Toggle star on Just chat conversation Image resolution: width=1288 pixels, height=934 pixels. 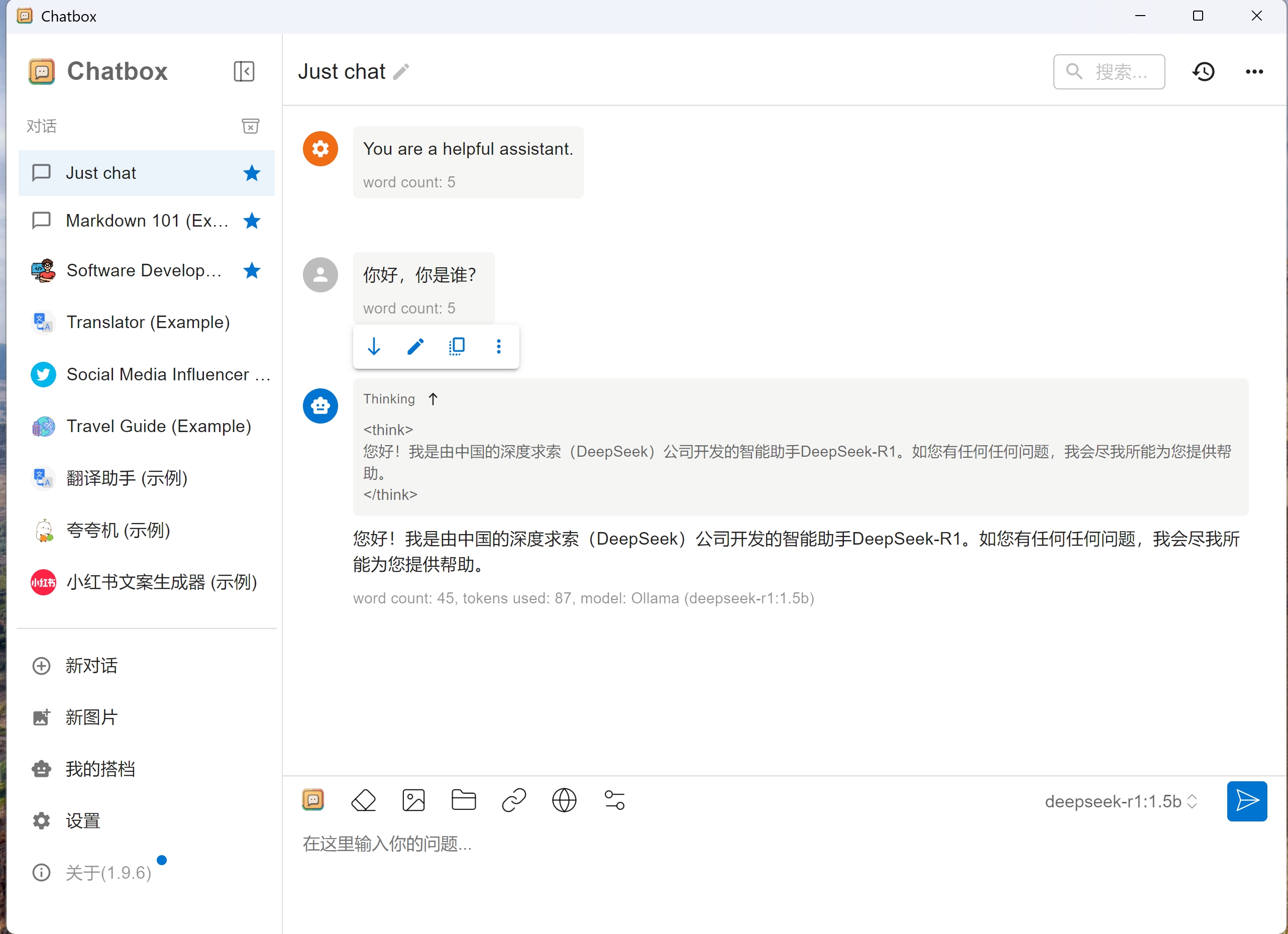(252, 173)
